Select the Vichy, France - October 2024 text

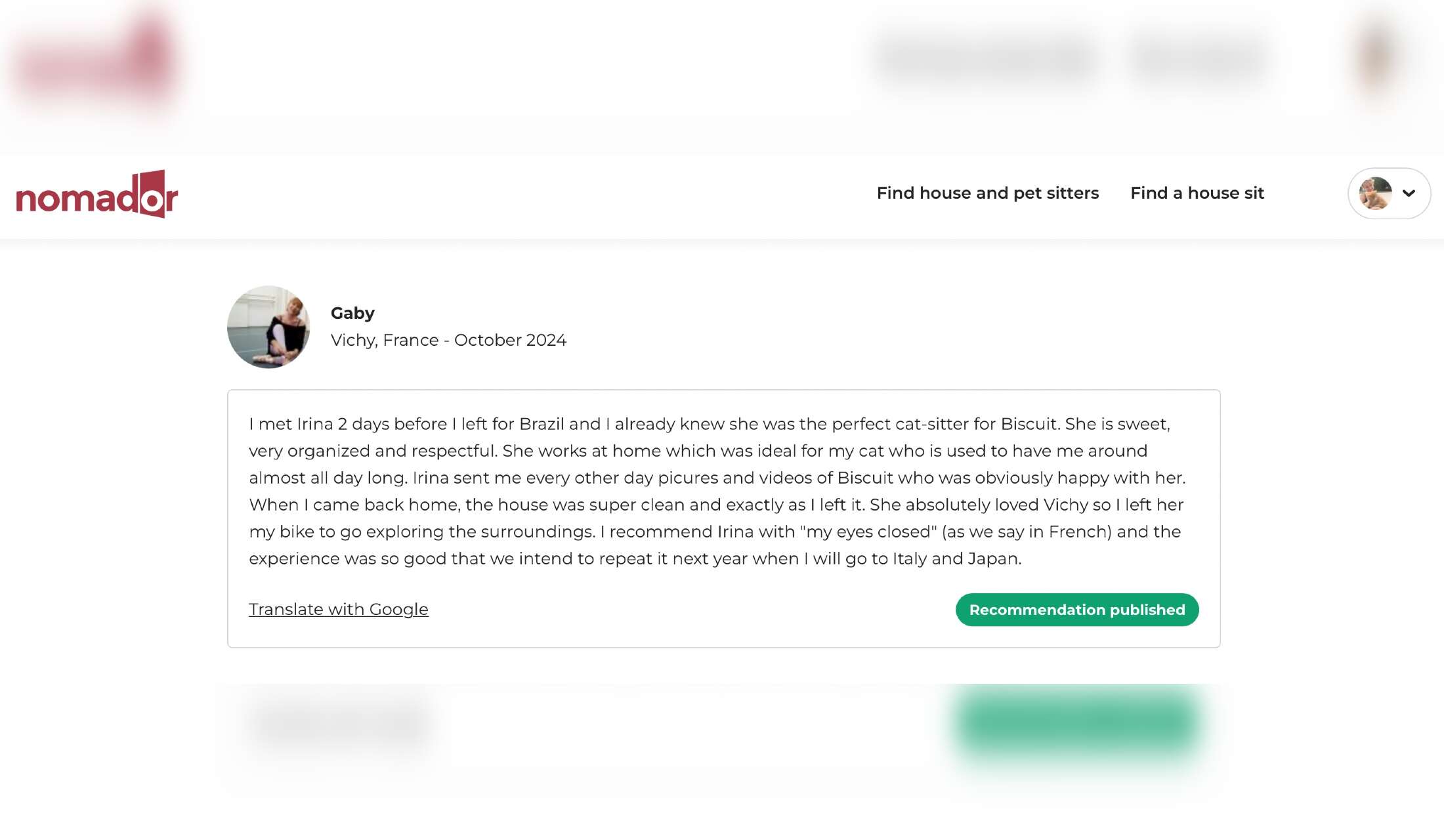(x=448, y=340)
